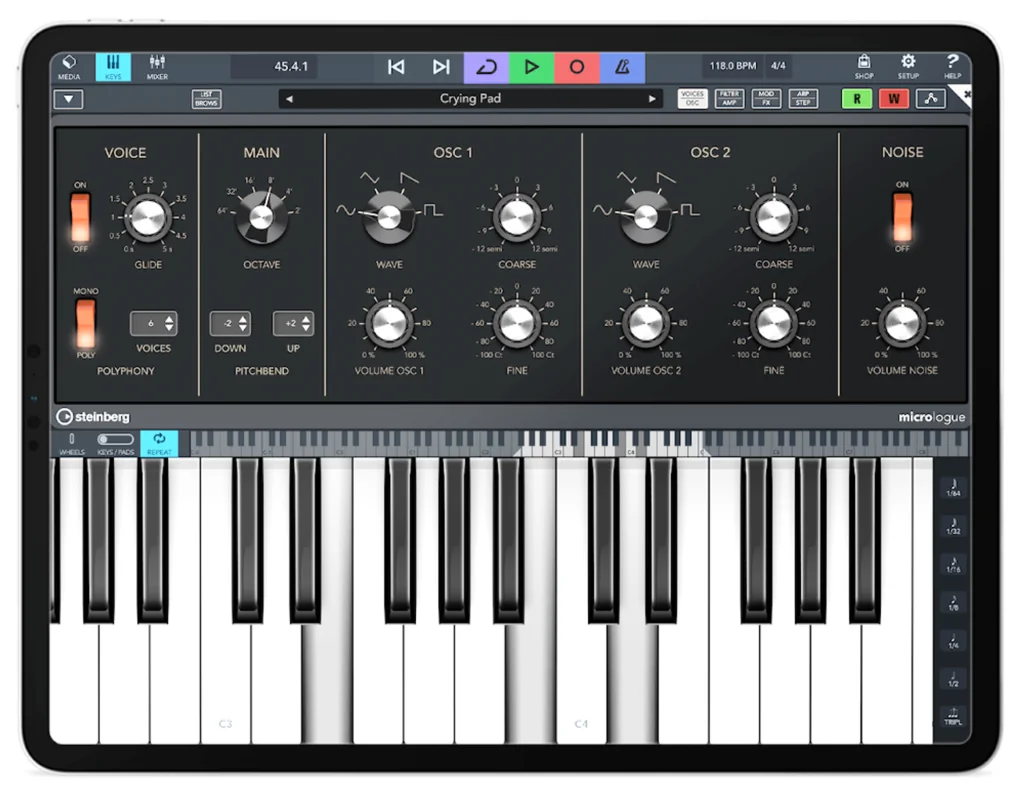Select the OSC 1 square wave icon

(x=433, y=210)
